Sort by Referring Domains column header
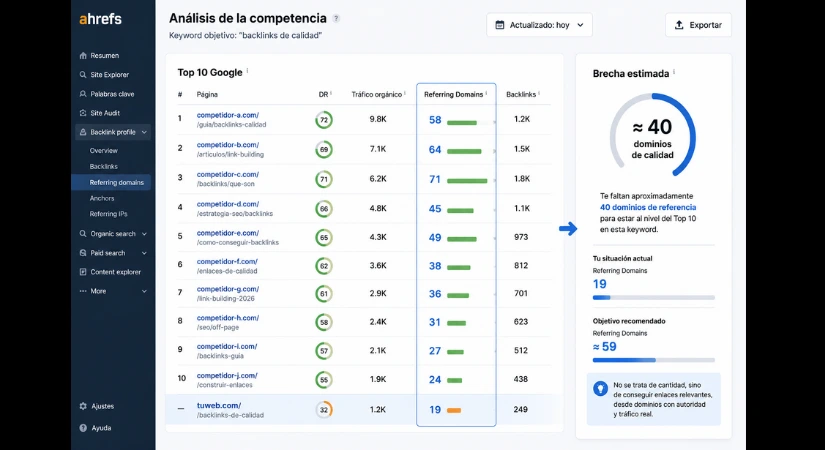This screenshot has height=450, width=825. (454, 94)
